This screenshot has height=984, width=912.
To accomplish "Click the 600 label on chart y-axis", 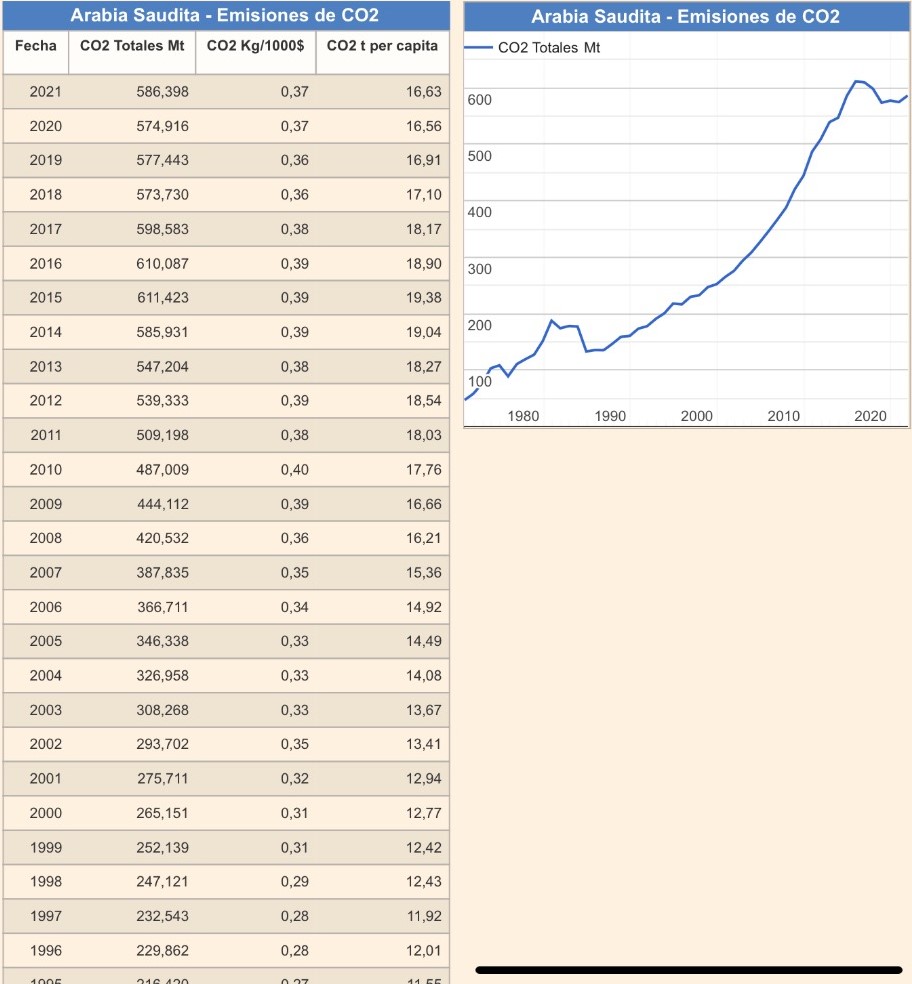I will click(x=480, y=100).
